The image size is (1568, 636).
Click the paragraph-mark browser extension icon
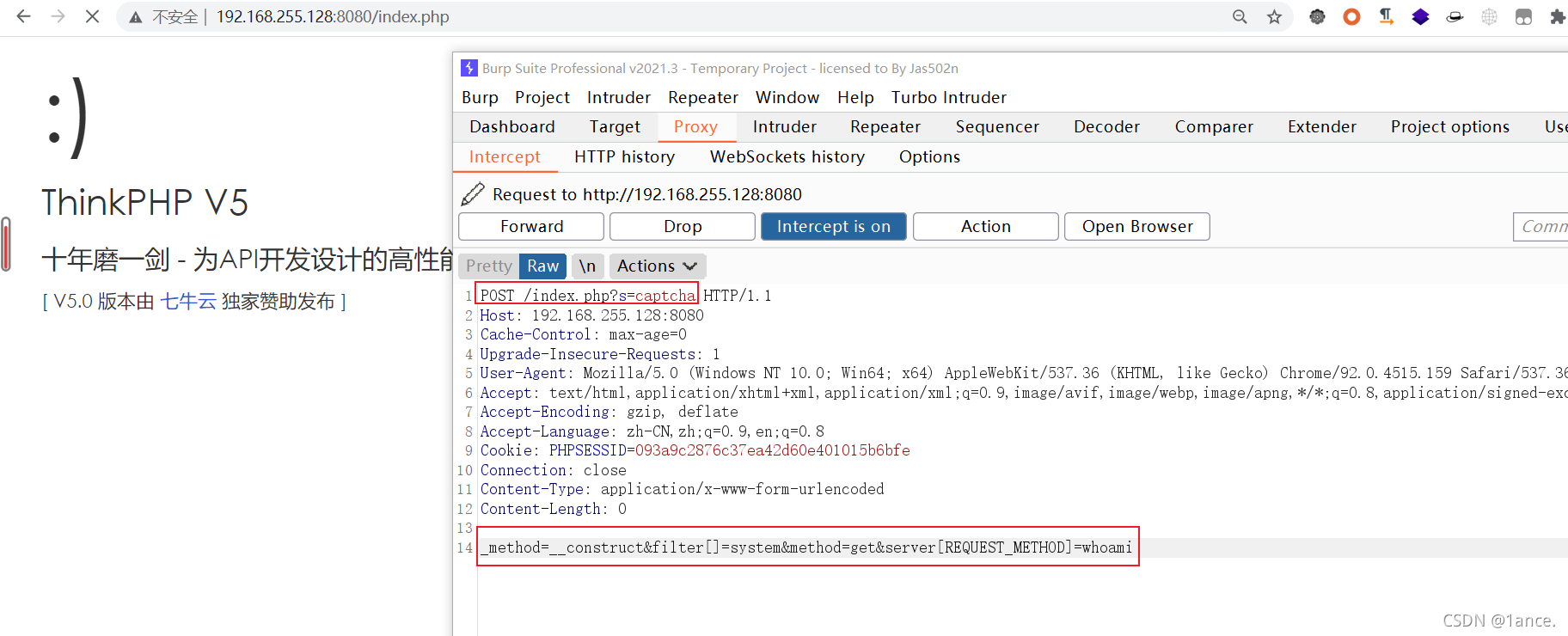click(x=1386, y=16)
